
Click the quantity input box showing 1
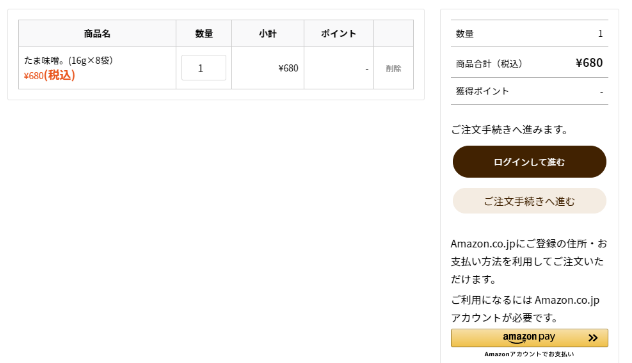pos(204,68)
